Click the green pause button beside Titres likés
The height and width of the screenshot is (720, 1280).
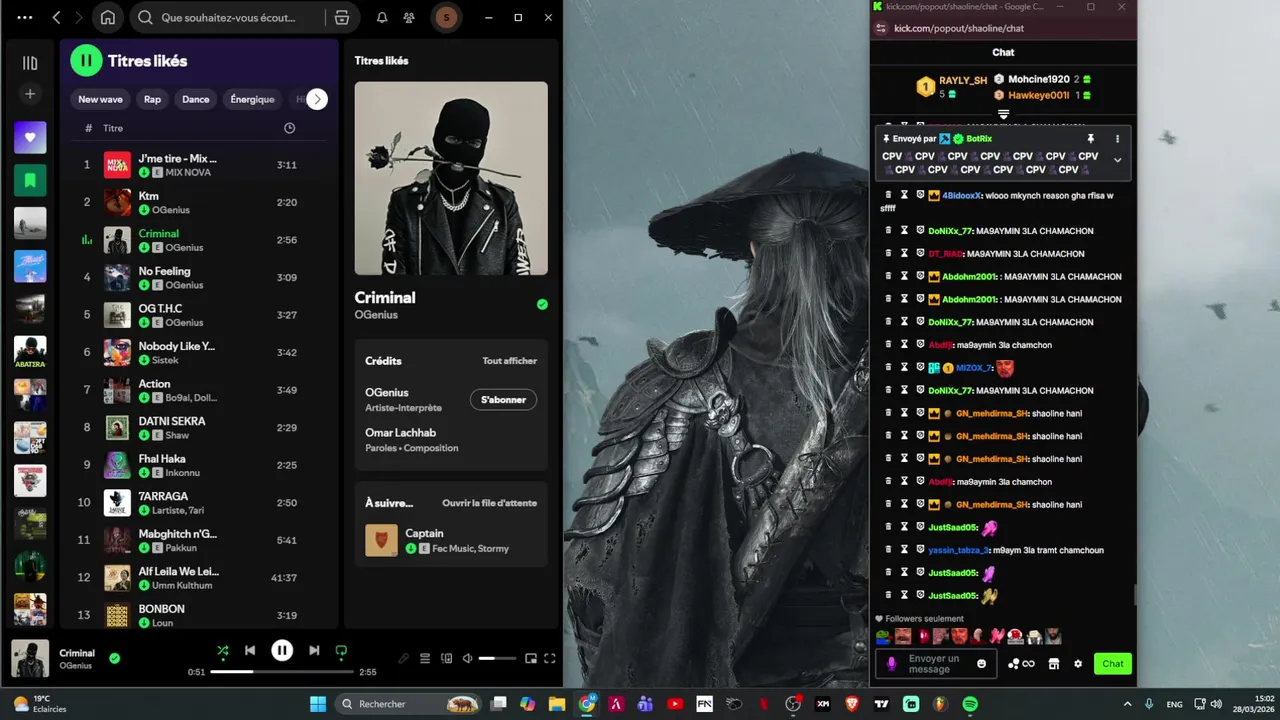pos(86,61)
